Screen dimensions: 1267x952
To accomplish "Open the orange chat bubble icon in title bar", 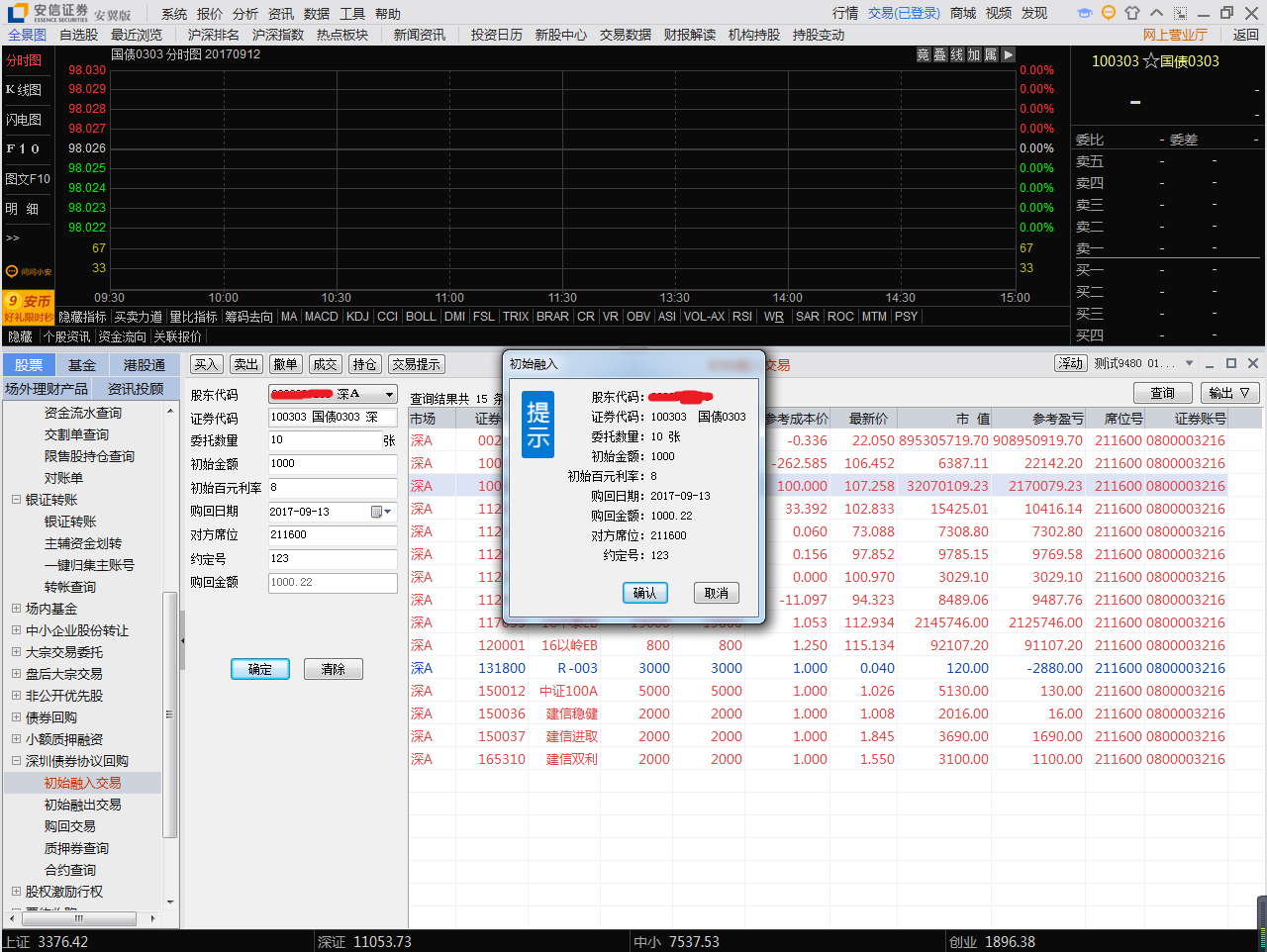I will point(1109,13).
